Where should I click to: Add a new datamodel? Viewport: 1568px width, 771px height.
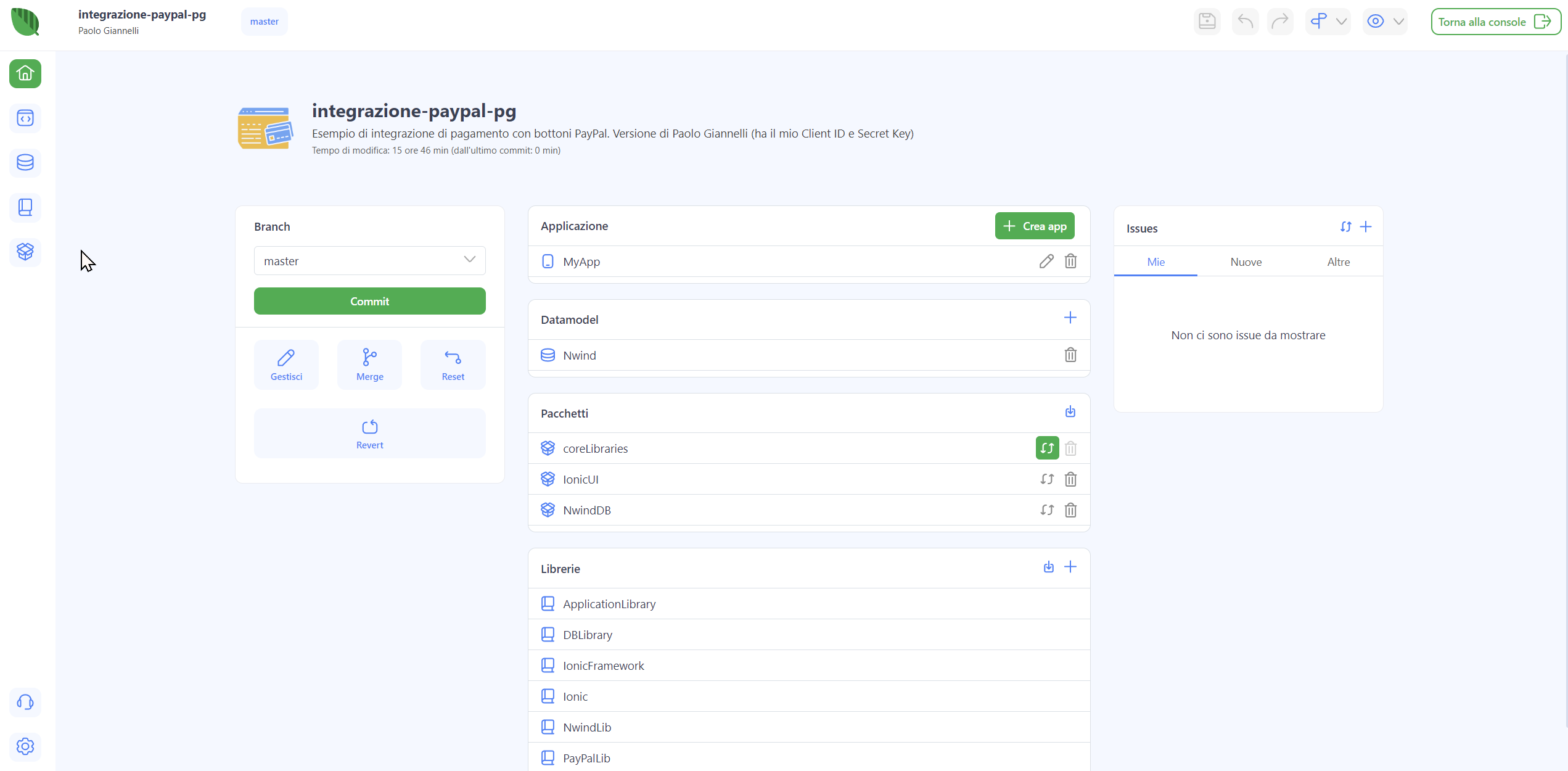(1070, 318)
